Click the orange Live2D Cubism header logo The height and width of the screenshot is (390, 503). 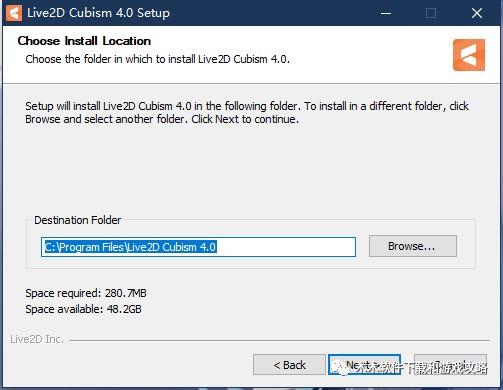click(469, 55)
